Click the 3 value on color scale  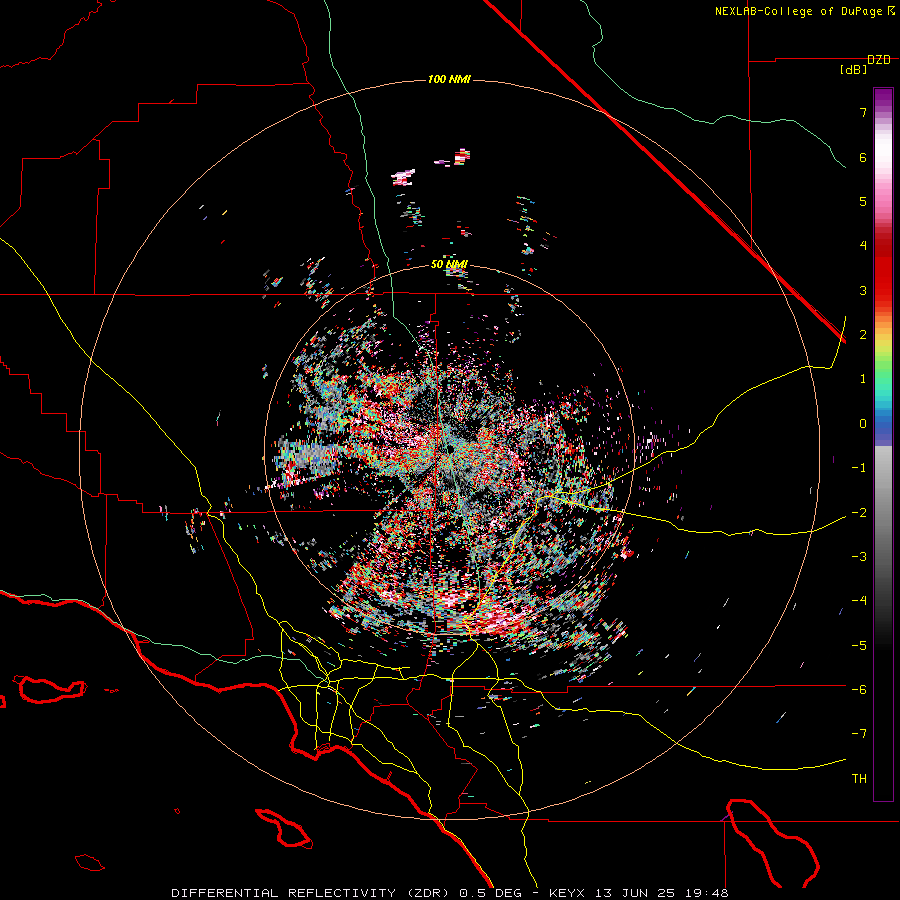pos(863,290)
